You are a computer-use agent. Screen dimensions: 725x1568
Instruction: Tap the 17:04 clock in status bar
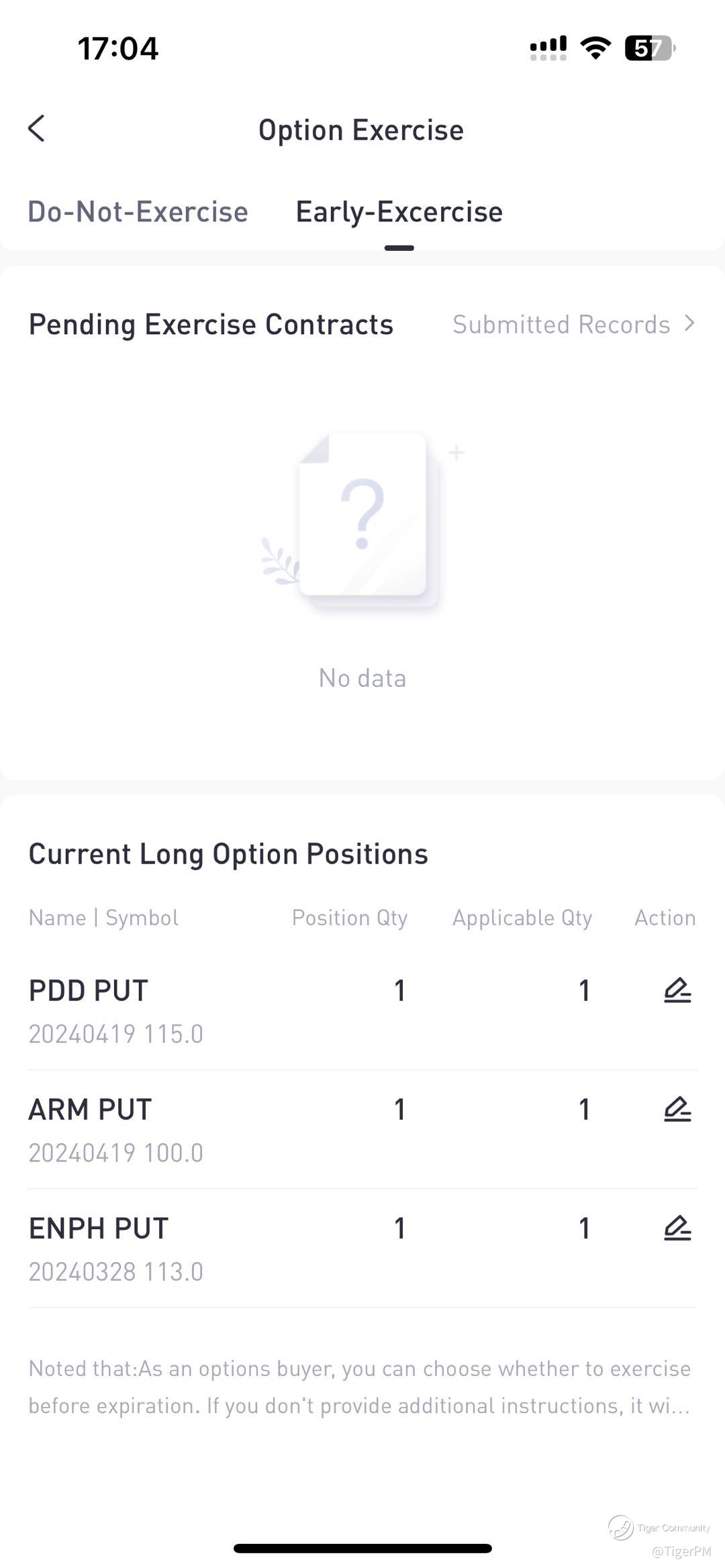click(x=118, y=48)
